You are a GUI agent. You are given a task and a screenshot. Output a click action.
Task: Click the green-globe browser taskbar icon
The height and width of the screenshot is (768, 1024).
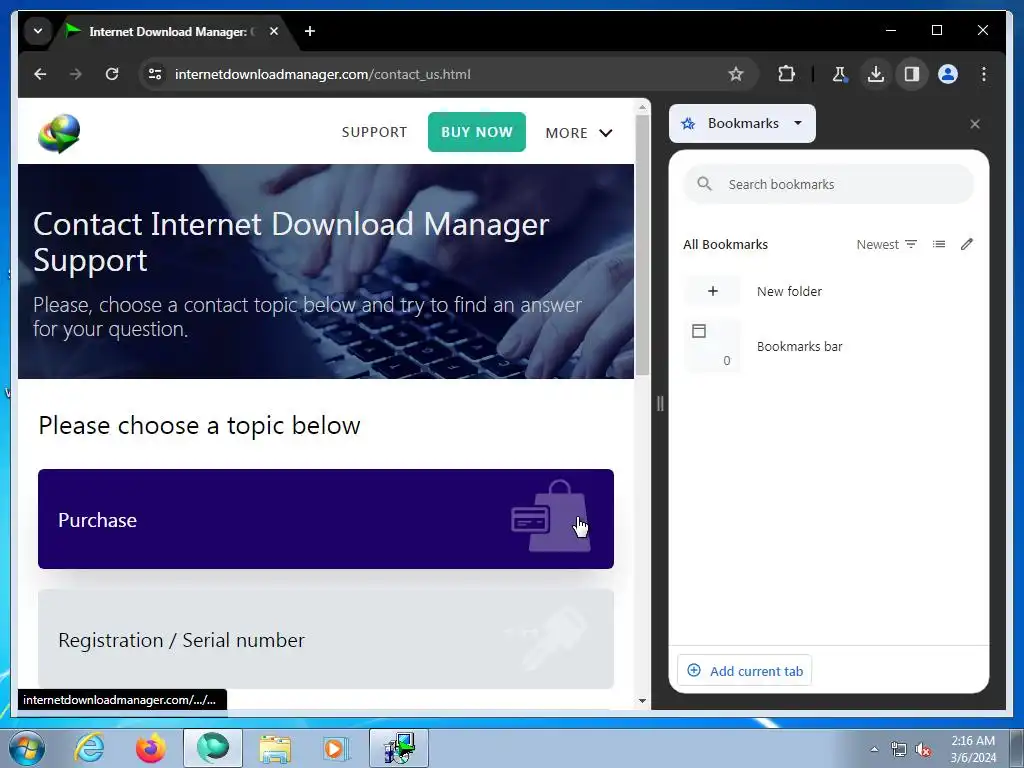213,748
